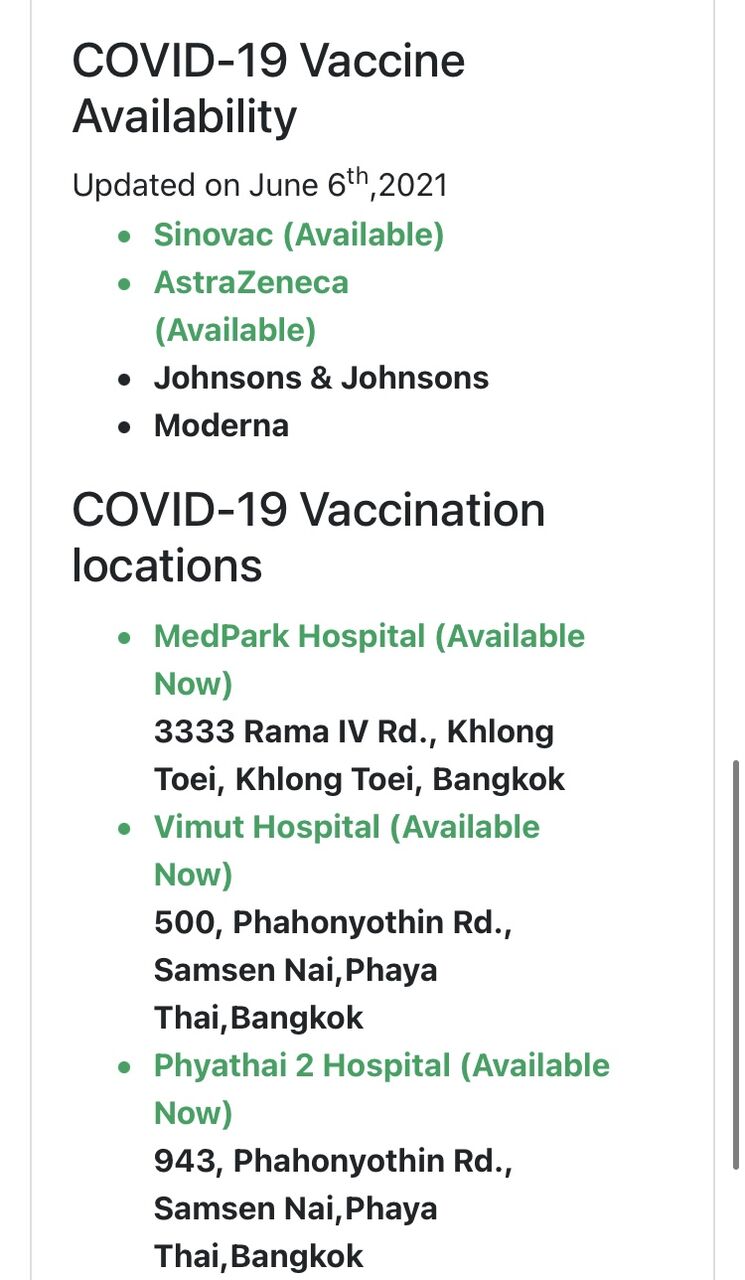
Task: Click the black bullet beside Johnsons & Johnsons
Action: (x=124, y=380)
